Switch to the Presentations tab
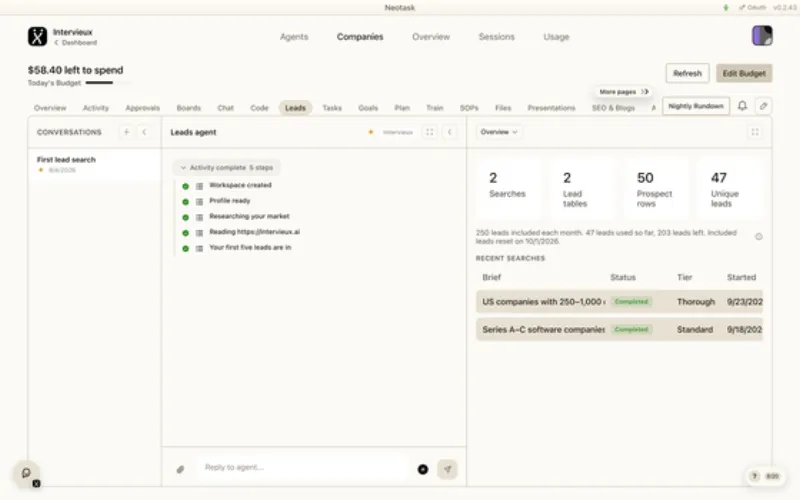This screenshot has width=800, height=500. [x=552, y=108]
